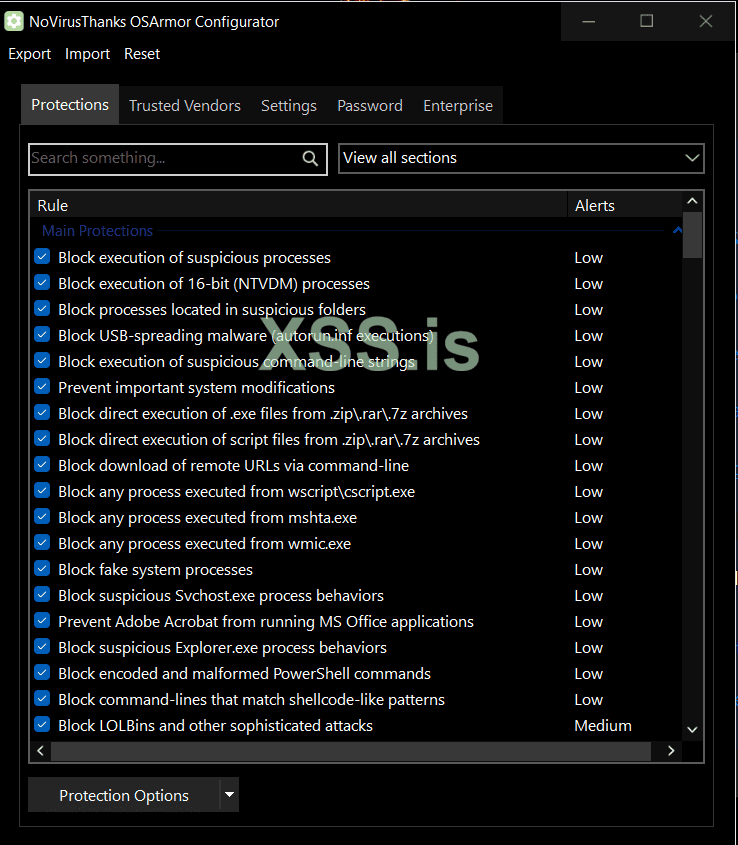
Task: Select the 'Main Protections' section heading
Action: [98, 231]
